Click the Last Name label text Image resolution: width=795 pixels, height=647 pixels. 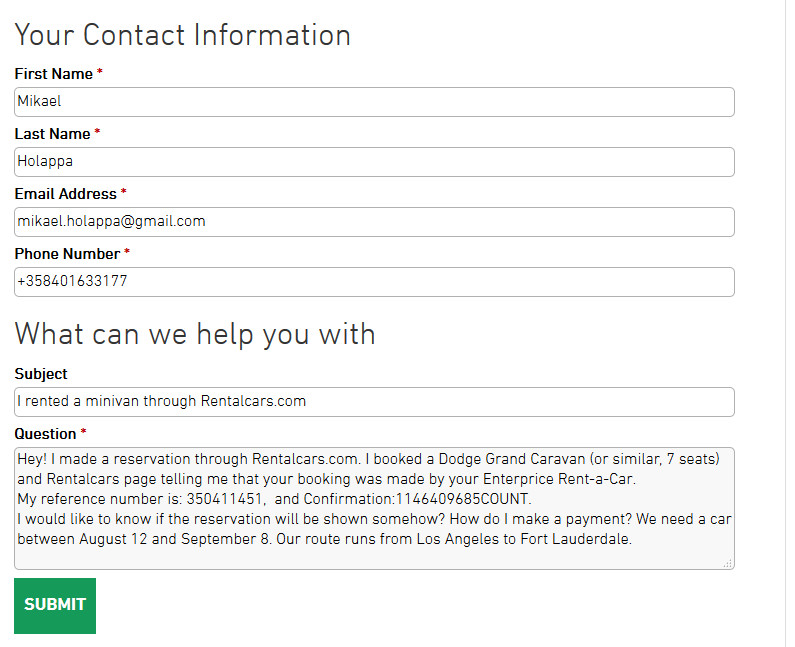point(52,134)
